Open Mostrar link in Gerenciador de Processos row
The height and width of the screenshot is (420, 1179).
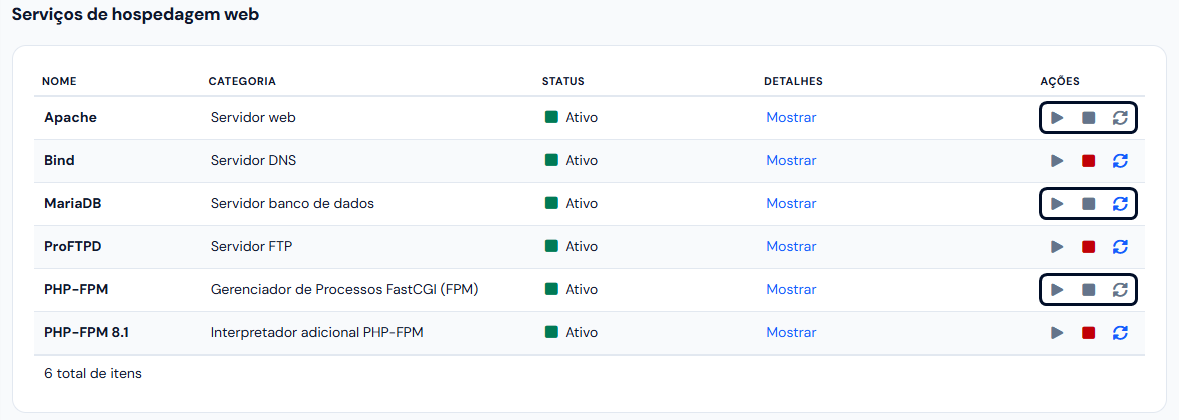[791, 289]
